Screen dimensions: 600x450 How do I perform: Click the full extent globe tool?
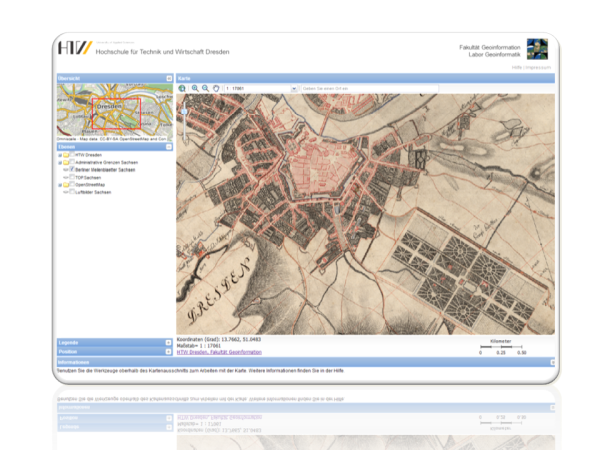point(182,88)
